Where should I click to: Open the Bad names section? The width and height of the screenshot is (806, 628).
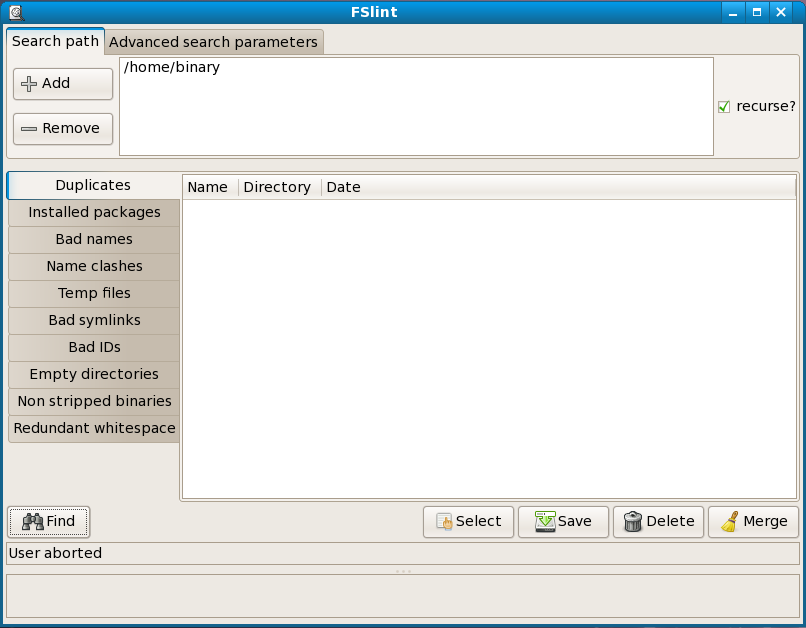94,239
